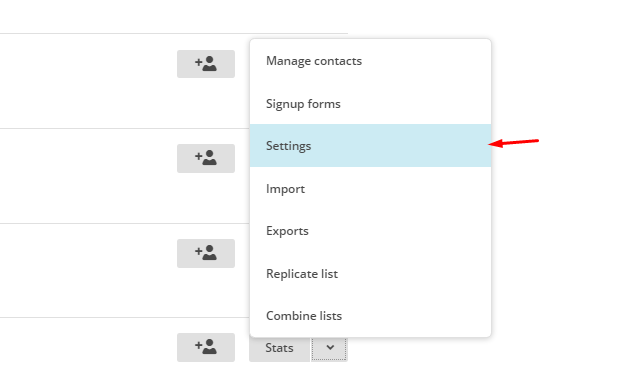
Task: Click the add contact icon in the second row
Action: 206,158
